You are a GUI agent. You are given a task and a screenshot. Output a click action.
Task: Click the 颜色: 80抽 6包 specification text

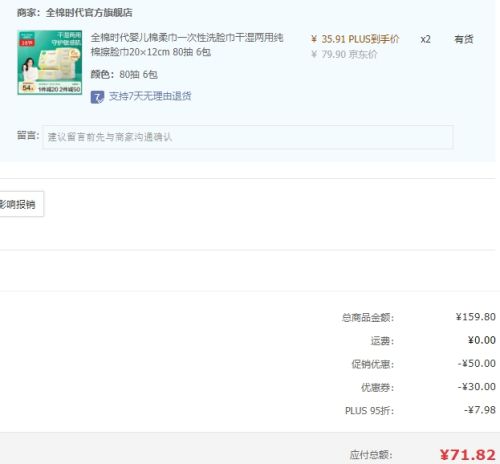coord(124,74)
